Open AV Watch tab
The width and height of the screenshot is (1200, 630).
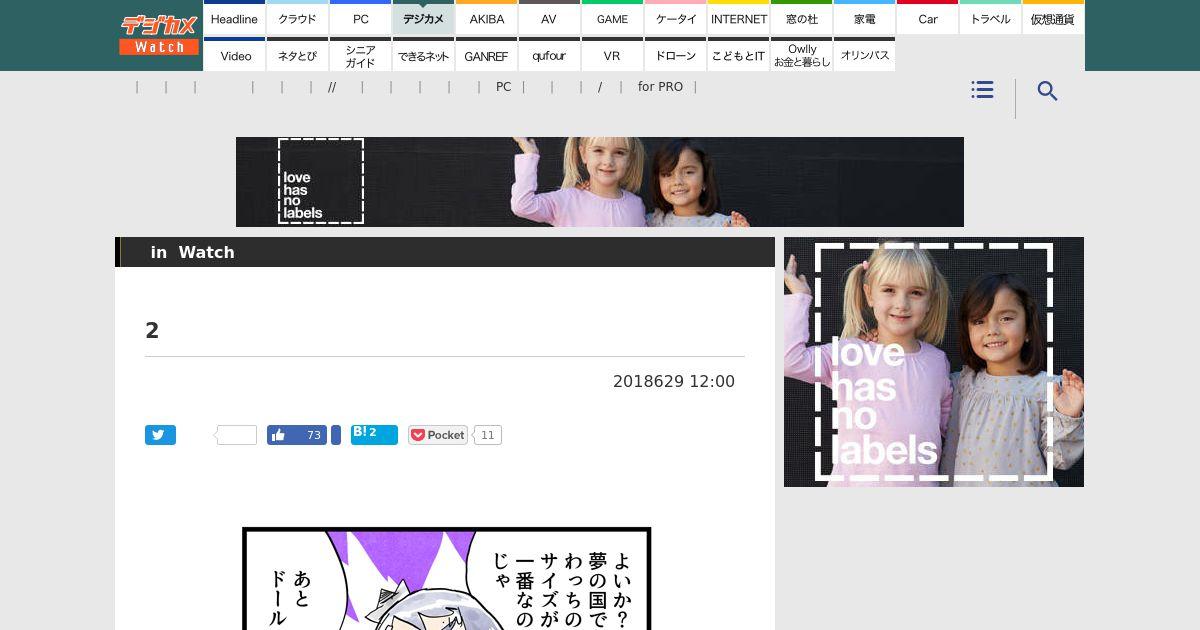pyautogui.click(x=549, y=18)
